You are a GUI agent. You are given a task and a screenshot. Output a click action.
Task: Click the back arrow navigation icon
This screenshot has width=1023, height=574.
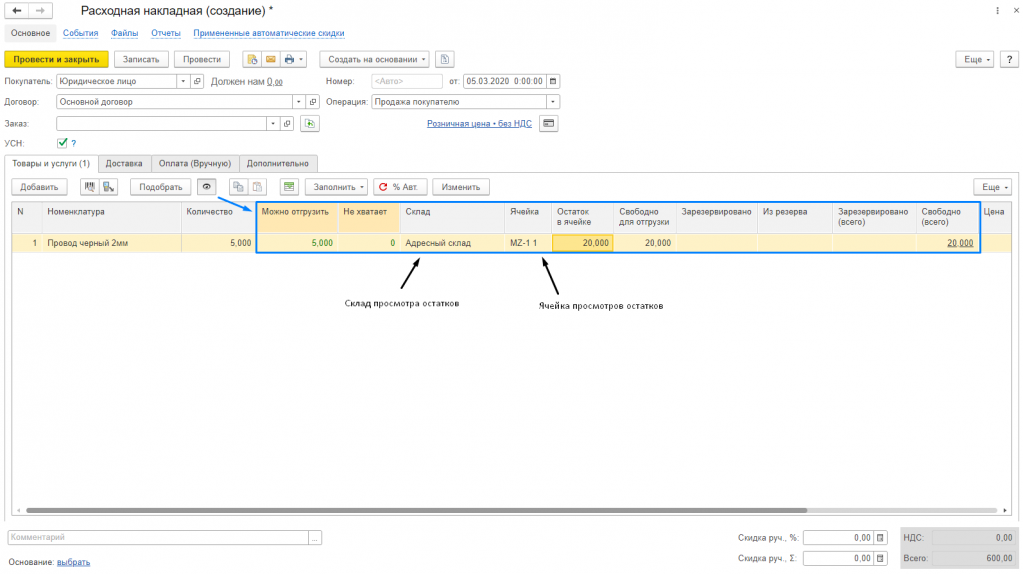(17, 10)
